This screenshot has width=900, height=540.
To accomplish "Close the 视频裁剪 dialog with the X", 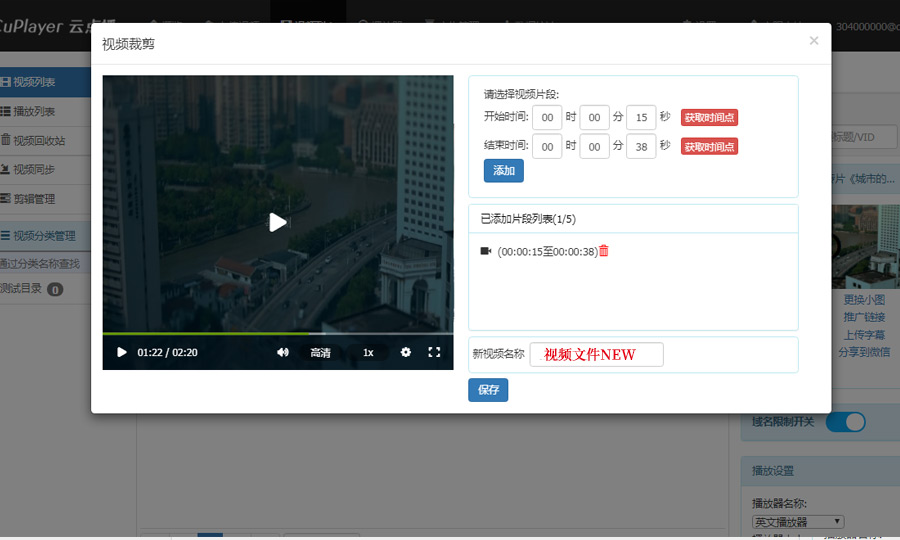I will [813, 41].
